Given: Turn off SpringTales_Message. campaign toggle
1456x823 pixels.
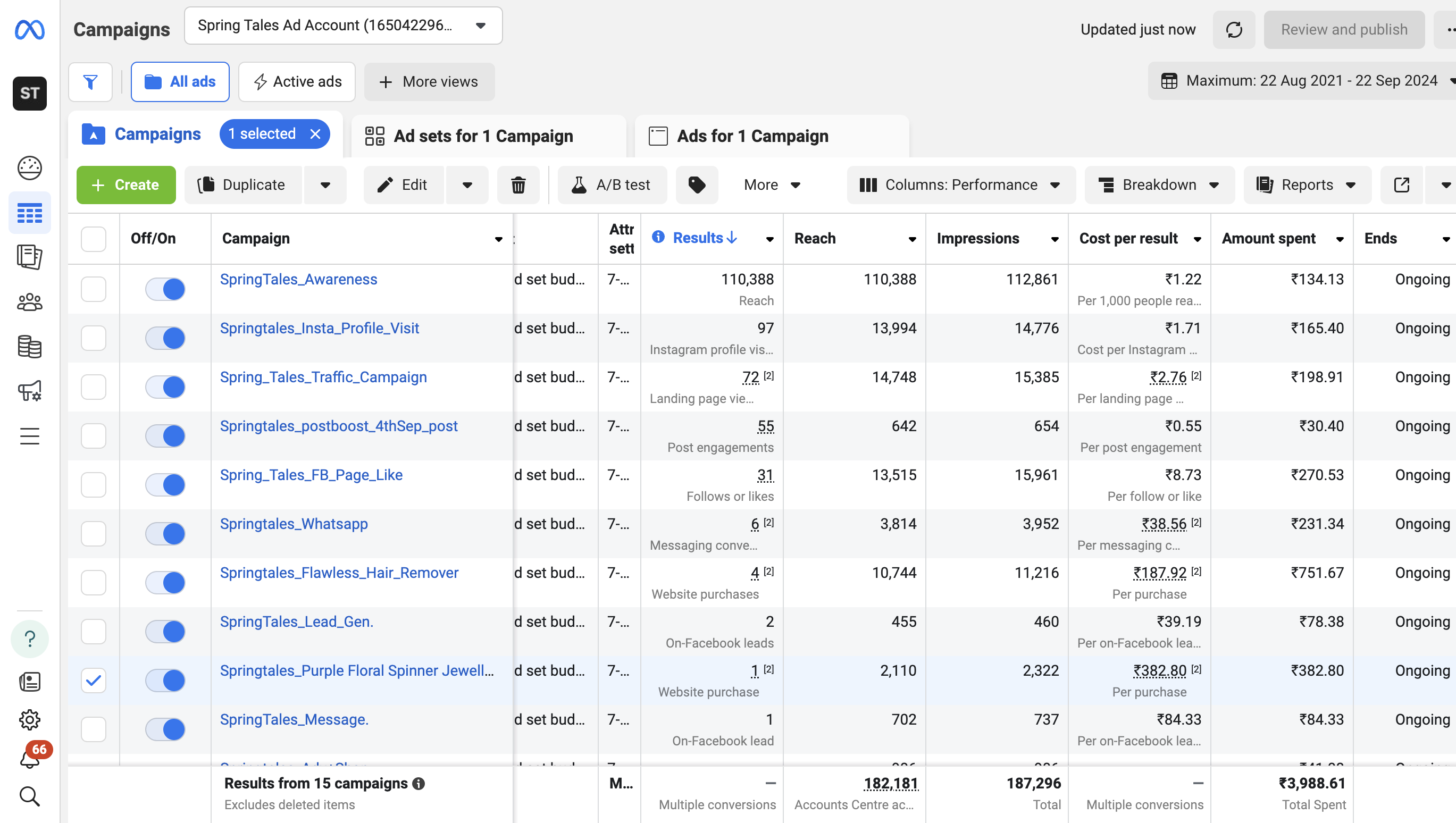Looking at the screenshot, I should tap(165, 729).
